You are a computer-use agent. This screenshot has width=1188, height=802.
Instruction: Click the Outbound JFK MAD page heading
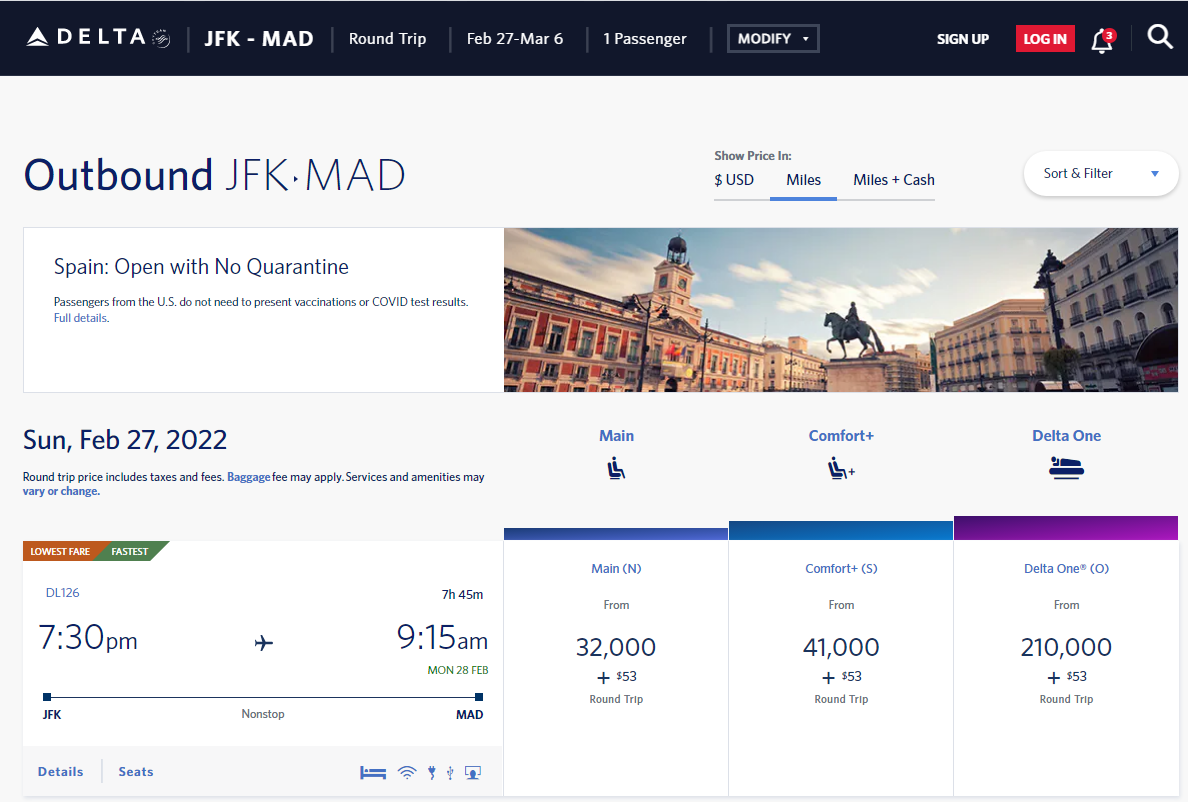214,175
